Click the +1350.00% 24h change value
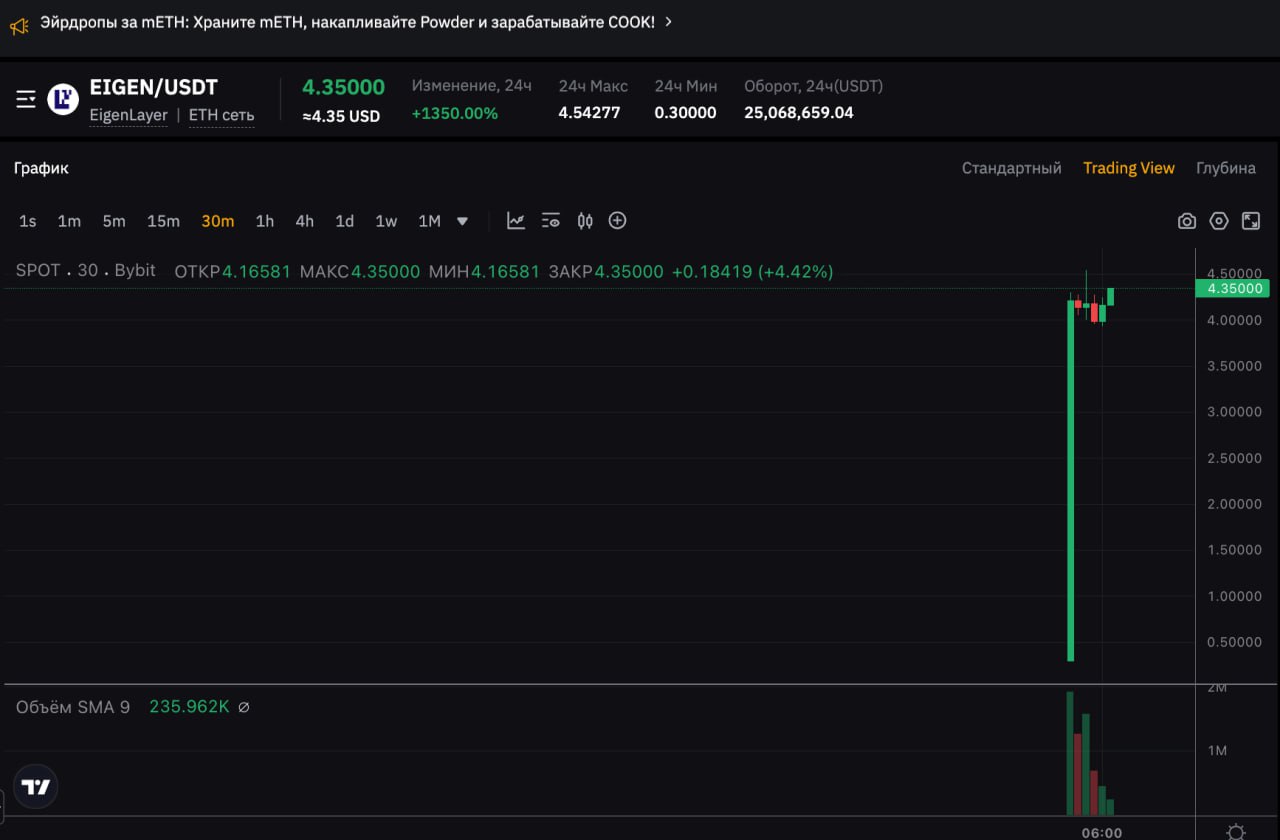Viewport: 1280px width, 840px height. pyautogui.click(x=455, y=113)
